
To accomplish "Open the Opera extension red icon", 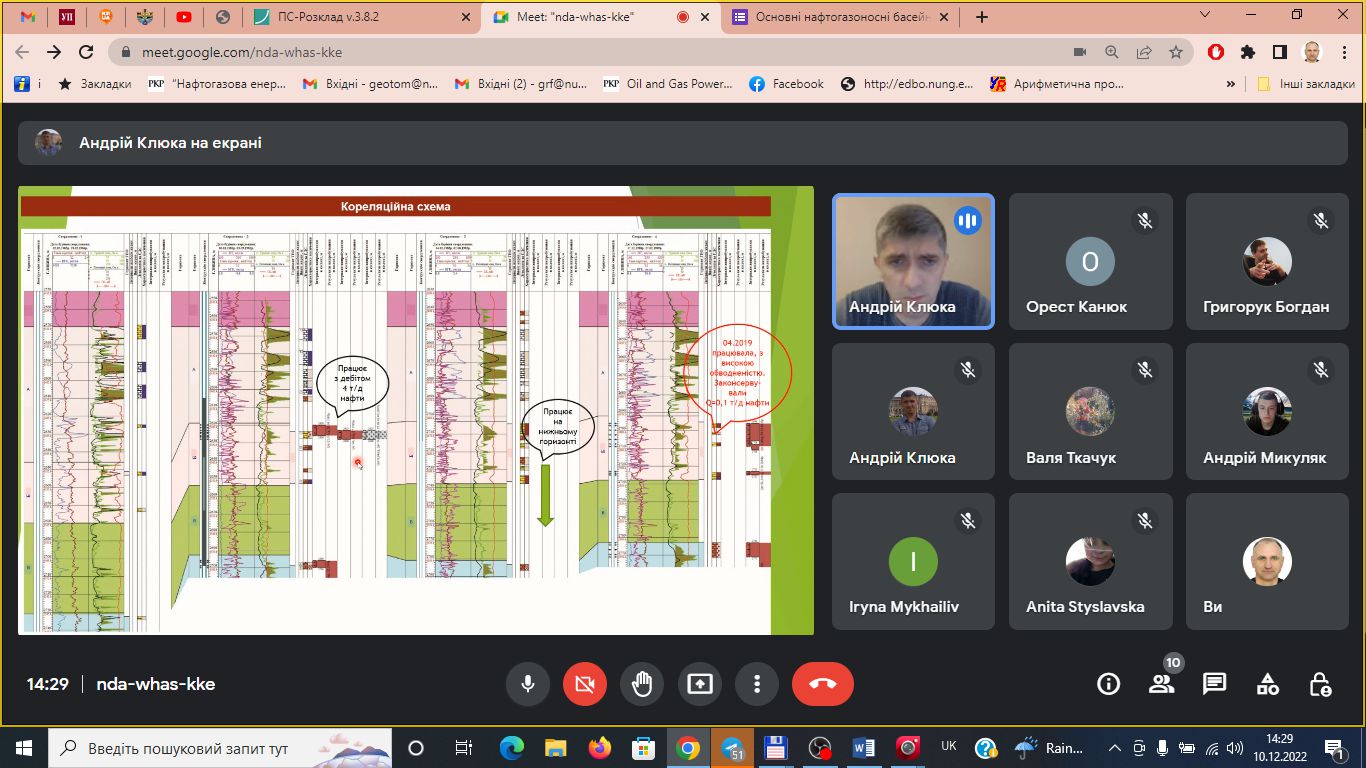I will pyautogui.click(x=1216, y=52).
